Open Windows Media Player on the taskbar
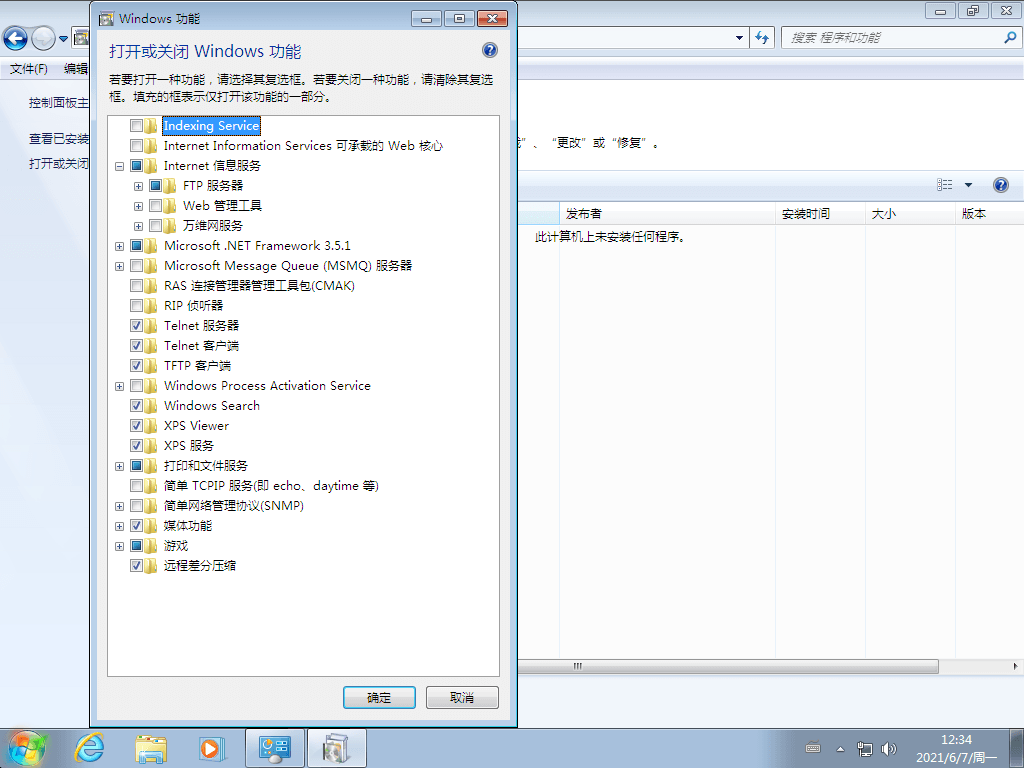Image resolution: width=1024 pixels, height=768 pixels. pos(212,747)
